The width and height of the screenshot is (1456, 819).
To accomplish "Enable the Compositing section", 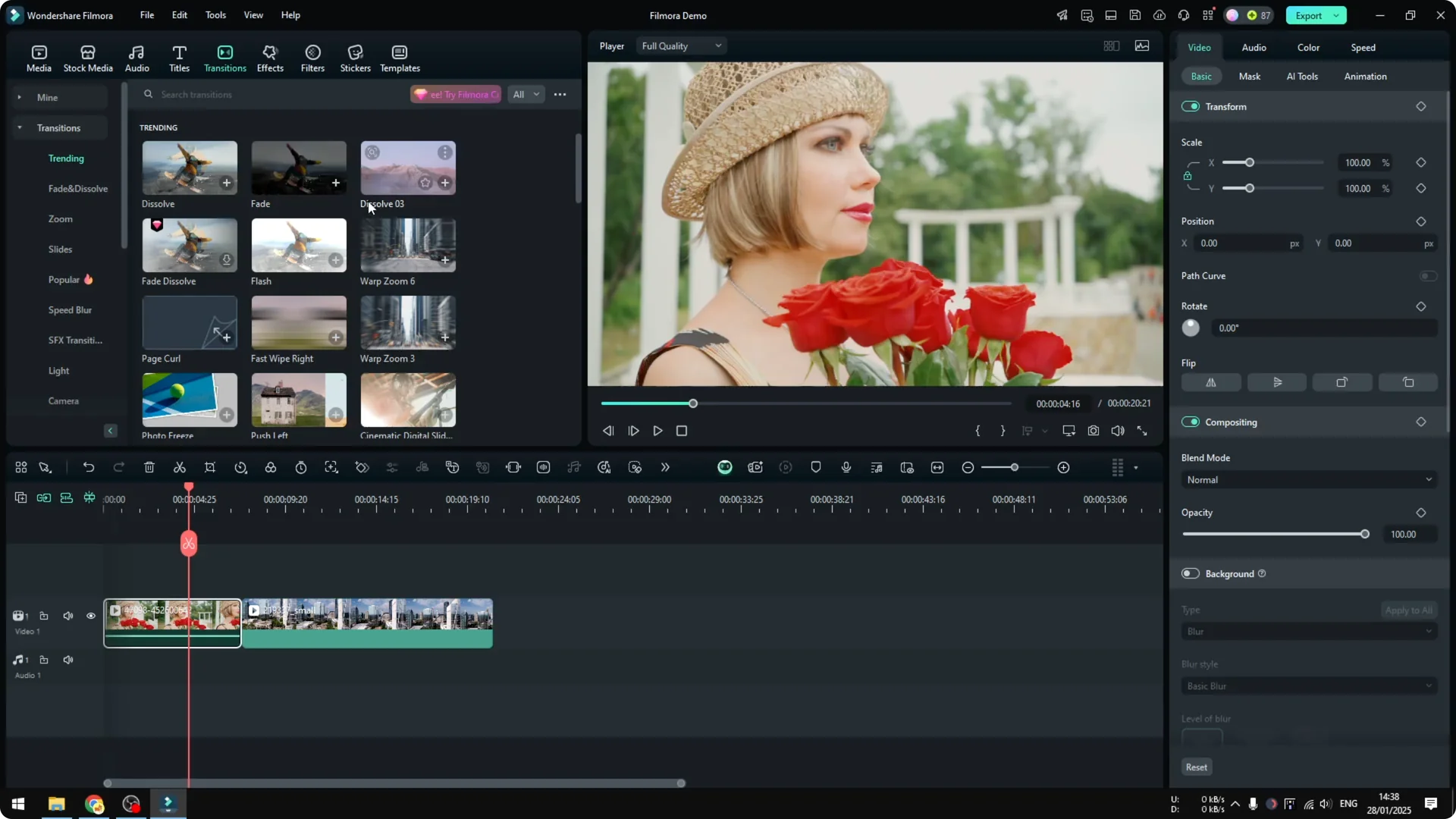I will pyautogui.click(x=1190, y=422).
